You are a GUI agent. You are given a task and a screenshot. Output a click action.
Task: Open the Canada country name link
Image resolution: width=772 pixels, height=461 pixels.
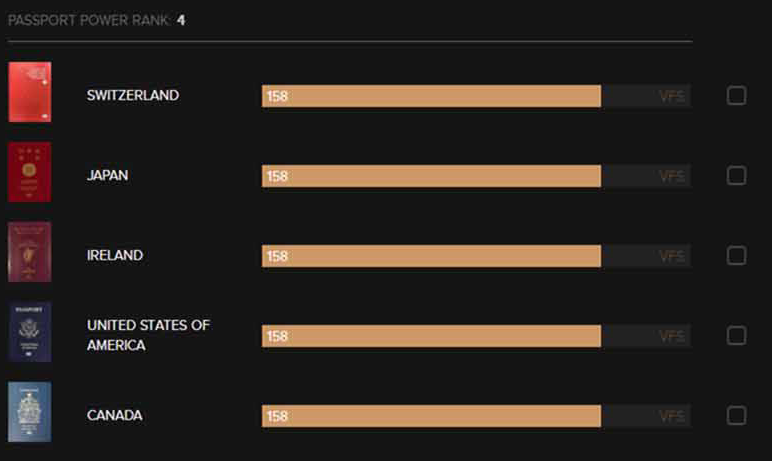pyautogui.click(x=115, y=415)
